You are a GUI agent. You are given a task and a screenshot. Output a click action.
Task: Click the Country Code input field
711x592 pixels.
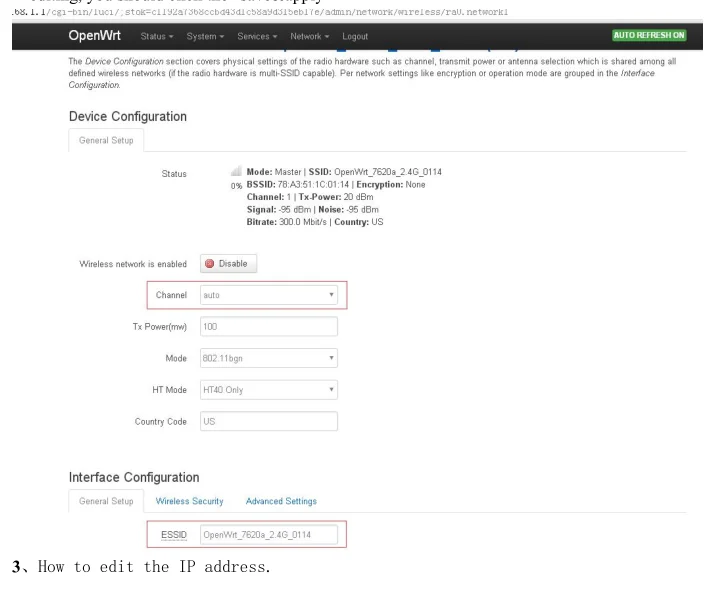[269, 421]
